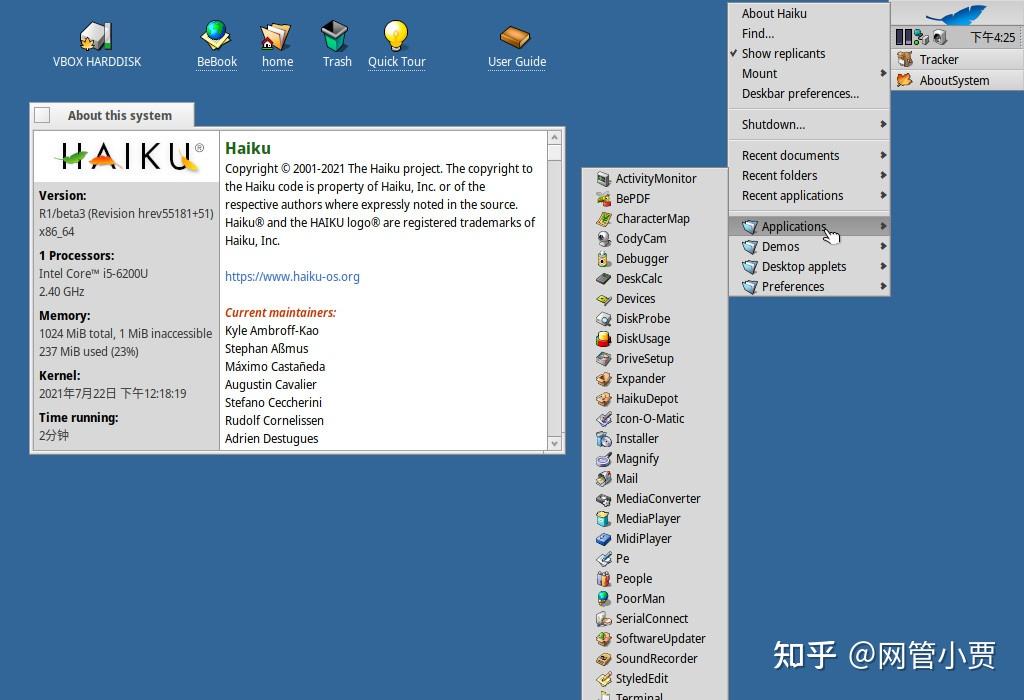Viewport: 1024px width, 700px height.
Task: Open the Trash desktop icon
Action: click(336, 44)
